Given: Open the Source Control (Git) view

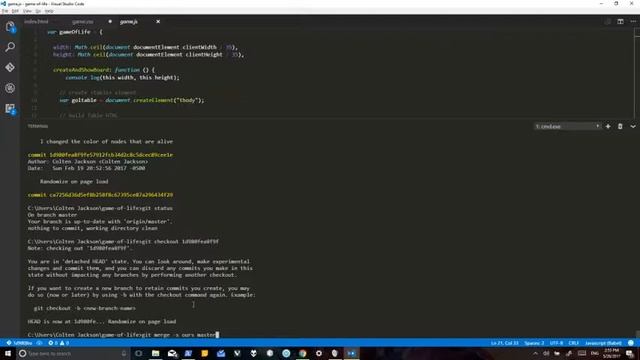Looking at the screenshot, I should tap(10, 67).
